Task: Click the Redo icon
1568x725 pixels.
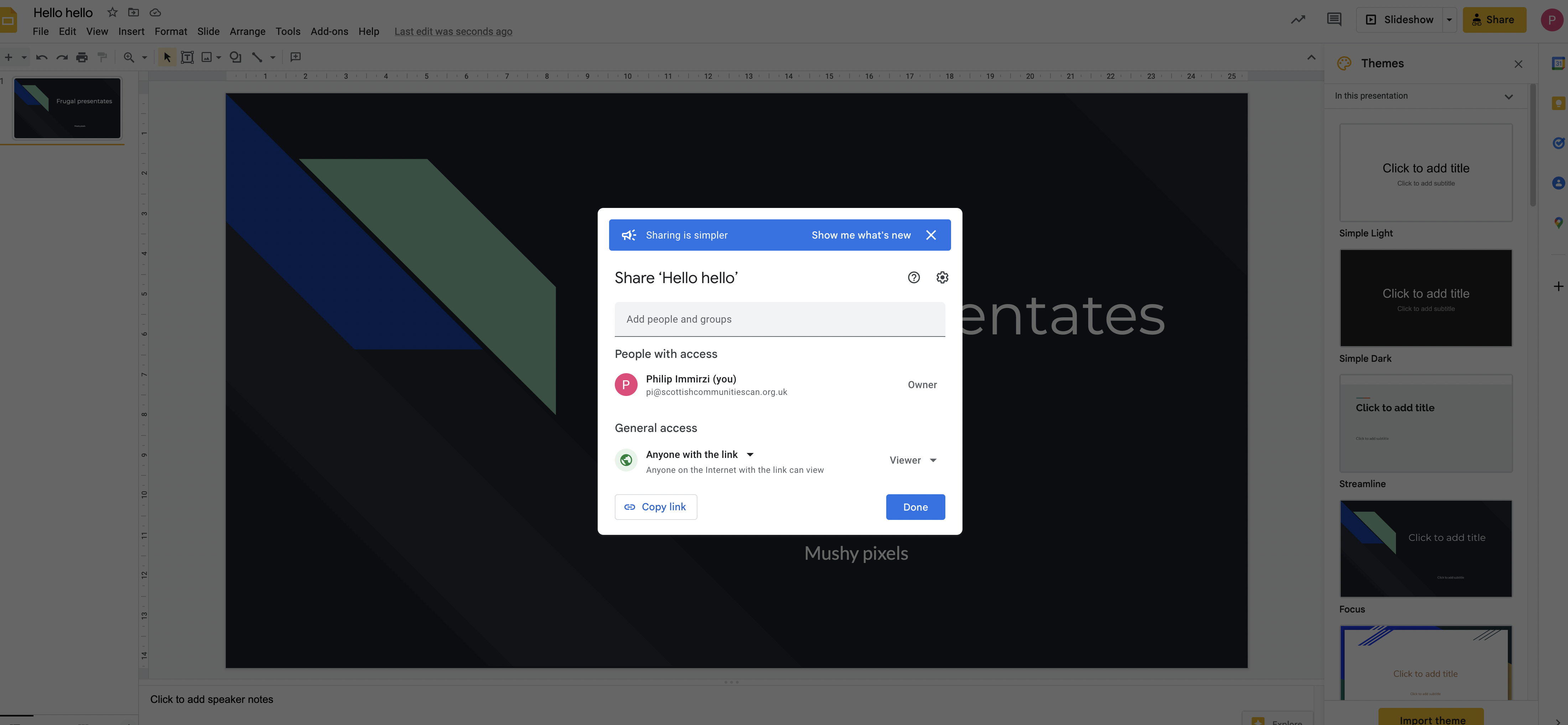Action: coord(62,57)
